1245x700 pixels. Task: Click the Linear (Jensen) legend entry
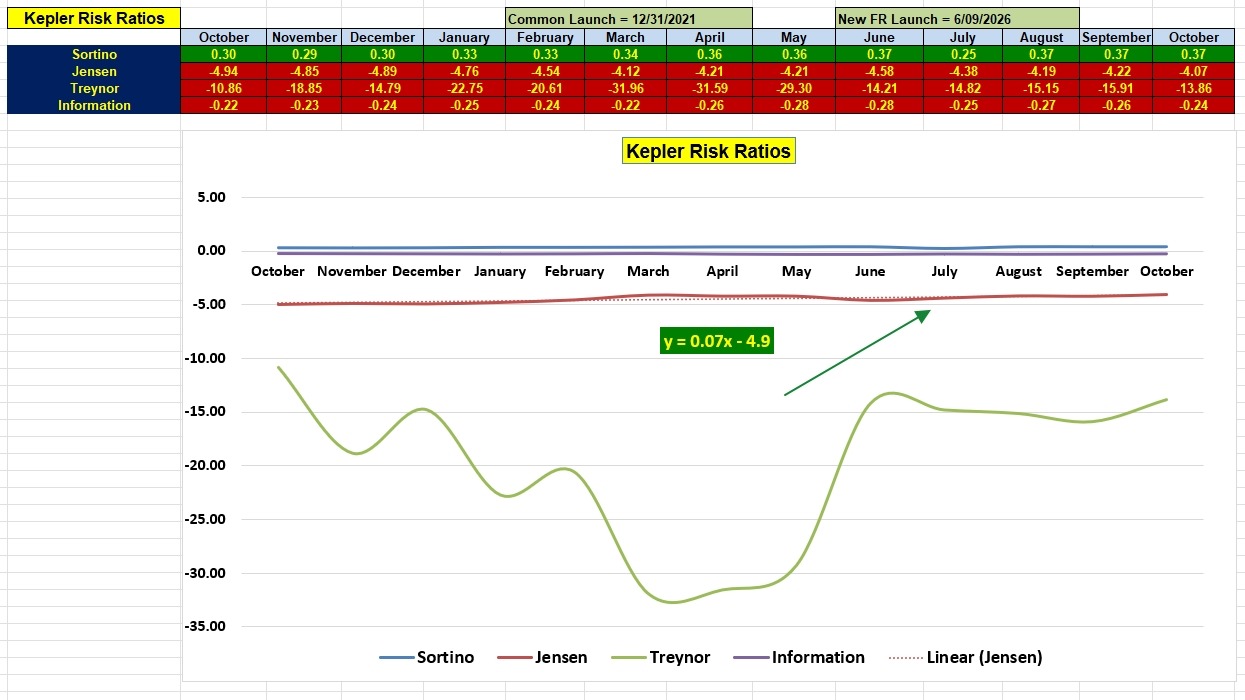(x=964, y=657)
